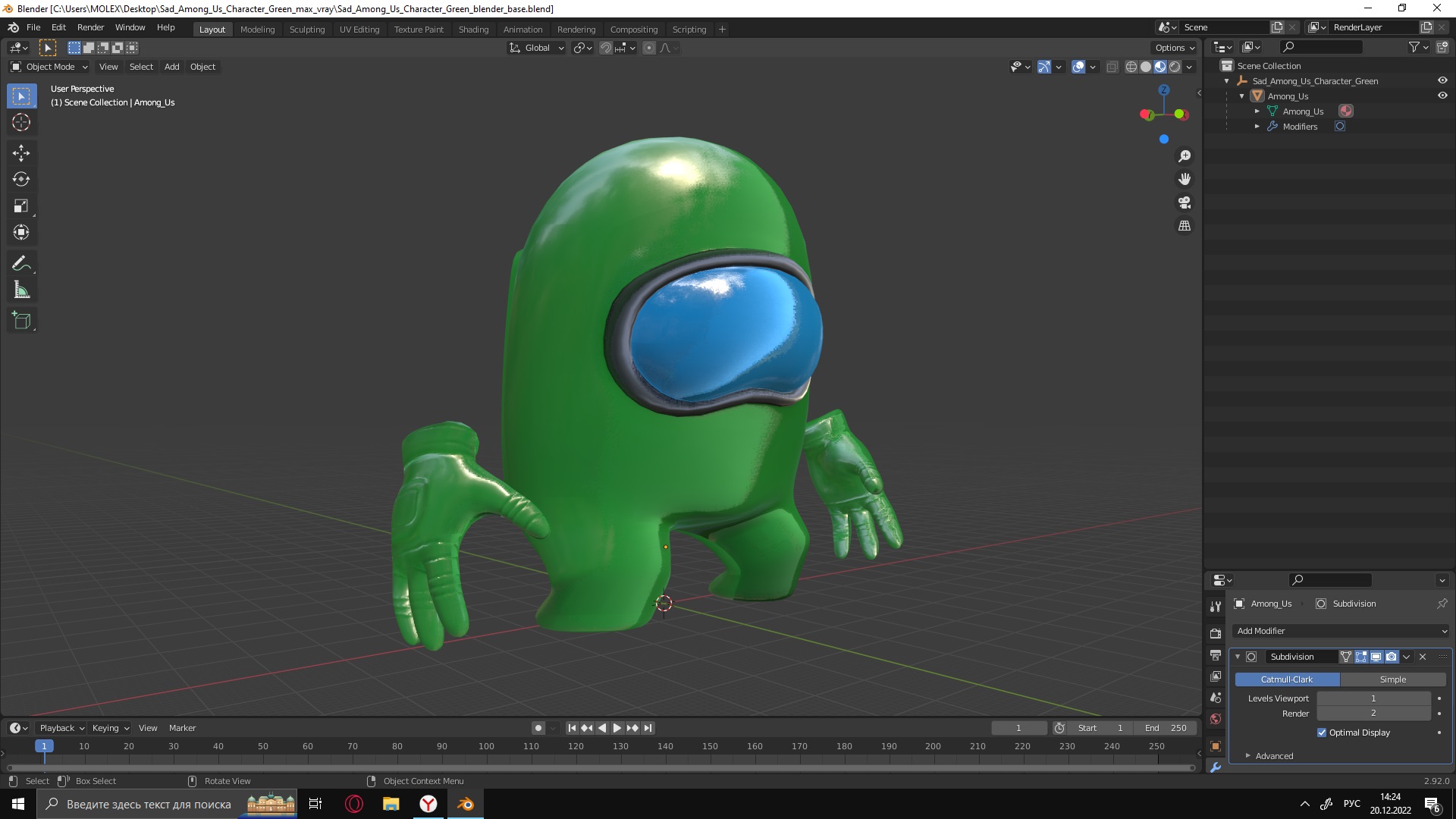The image size is (1456, 819).
Task: Switch to Modeling workspace tab
Action: 257,30
